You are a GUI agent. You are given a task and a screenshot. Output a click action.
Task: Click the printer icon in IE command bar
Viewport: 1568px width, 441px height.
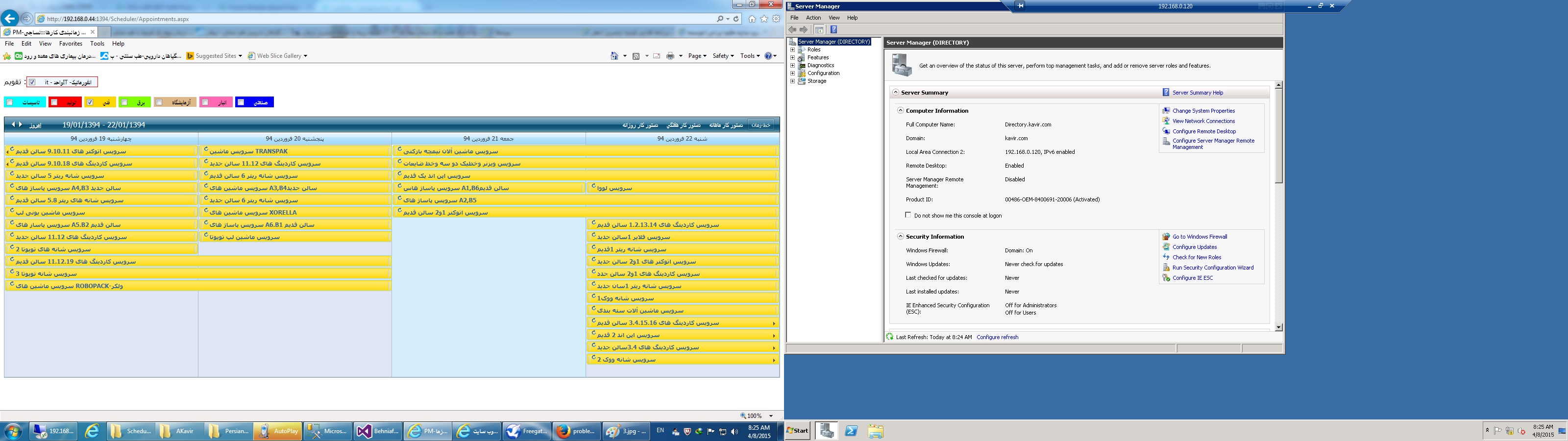(670, 56)
